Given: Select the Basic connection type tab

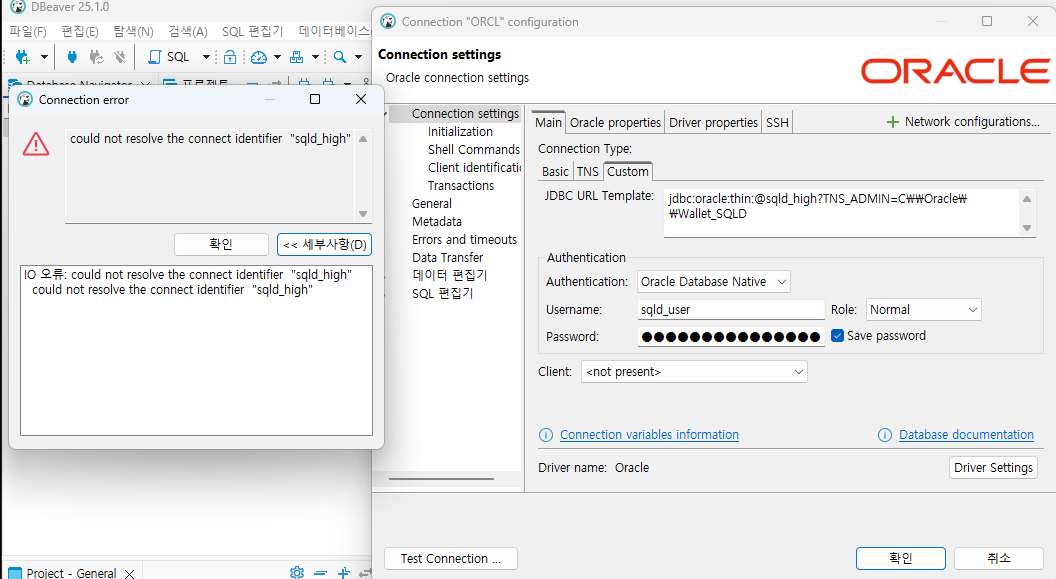Looking at the screenshot, I should [x=555, y=172].
